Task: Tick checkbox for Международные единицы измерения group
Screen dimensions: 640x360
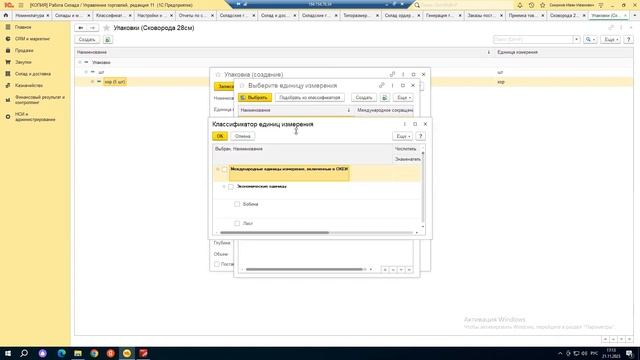Action: pyautogui.click(x=224, y=169)
